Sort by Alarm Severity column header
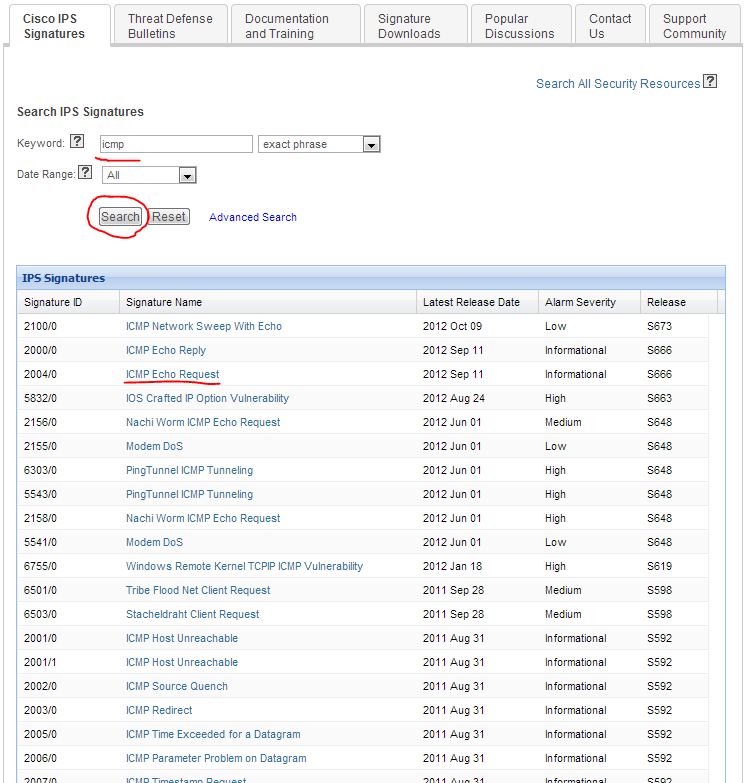The image size is (747, 783). tap(589, 302)
